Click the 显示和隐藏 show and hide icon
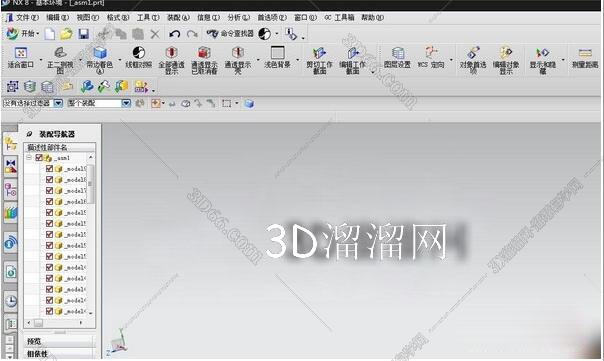This screenshot has height=361, width=604. 543,60
